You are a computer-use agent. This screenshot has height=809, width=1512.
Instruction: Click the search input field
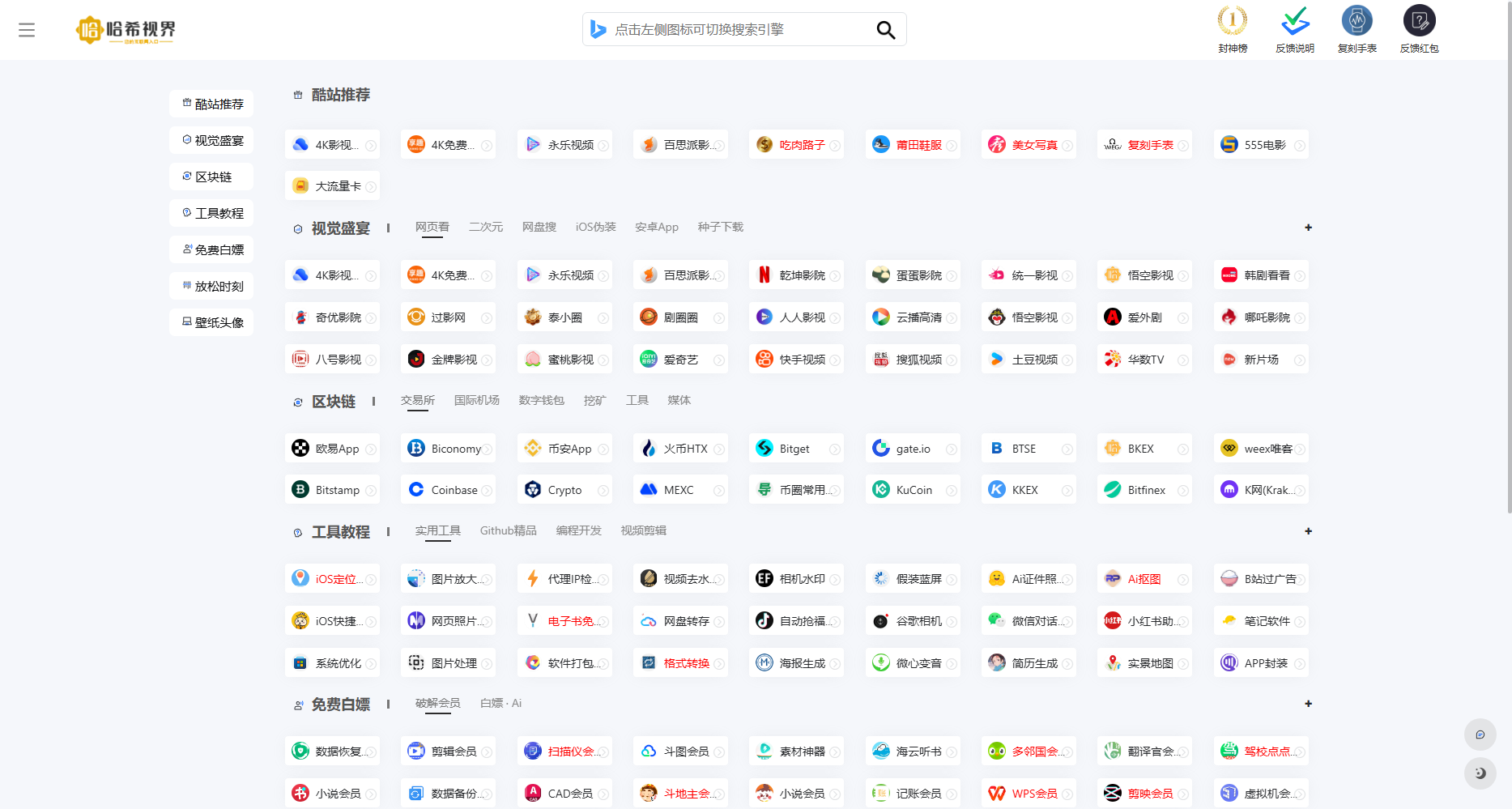click(741, 30)
